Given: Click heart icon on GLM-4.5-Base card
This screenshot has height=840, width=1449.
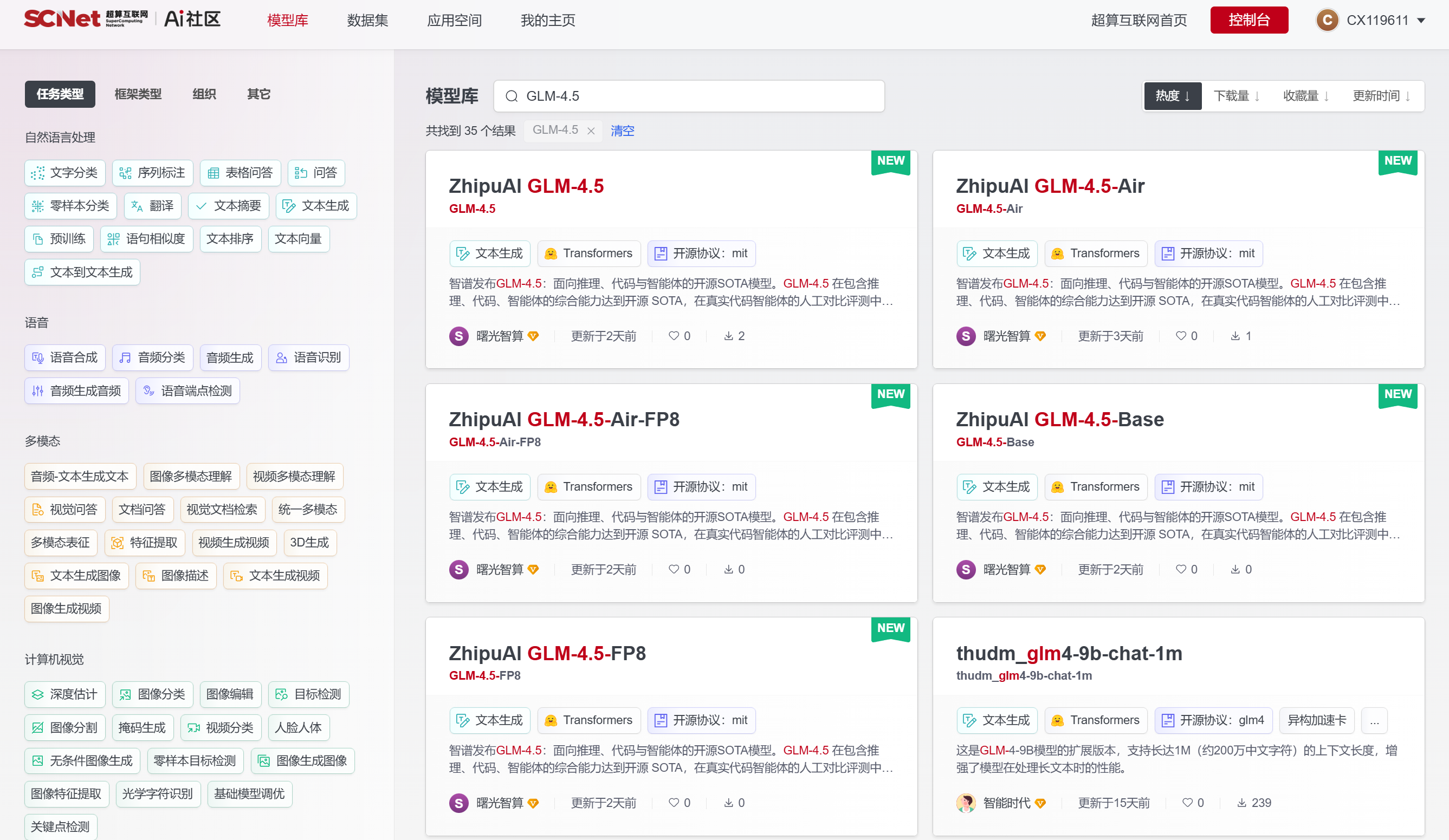Looking at the screenshot, I should pos(1181,569).
